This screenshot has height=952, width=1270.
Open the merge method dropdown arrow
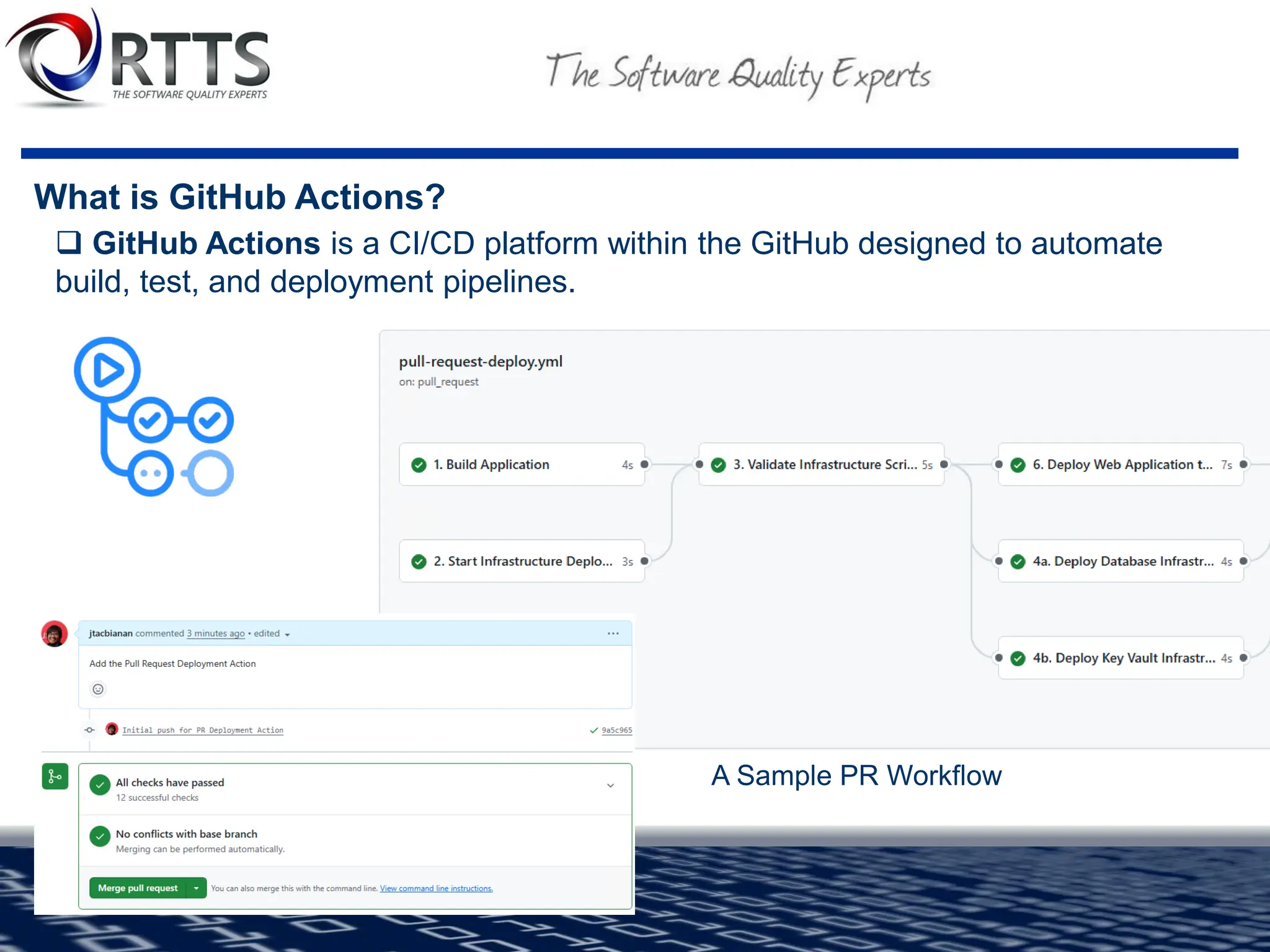point(197,888)
